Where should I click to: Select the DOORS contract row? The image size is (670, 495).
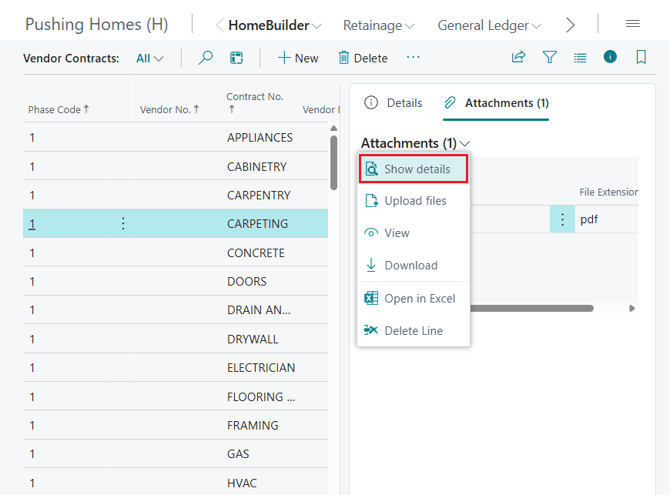[x=175, y=281]
